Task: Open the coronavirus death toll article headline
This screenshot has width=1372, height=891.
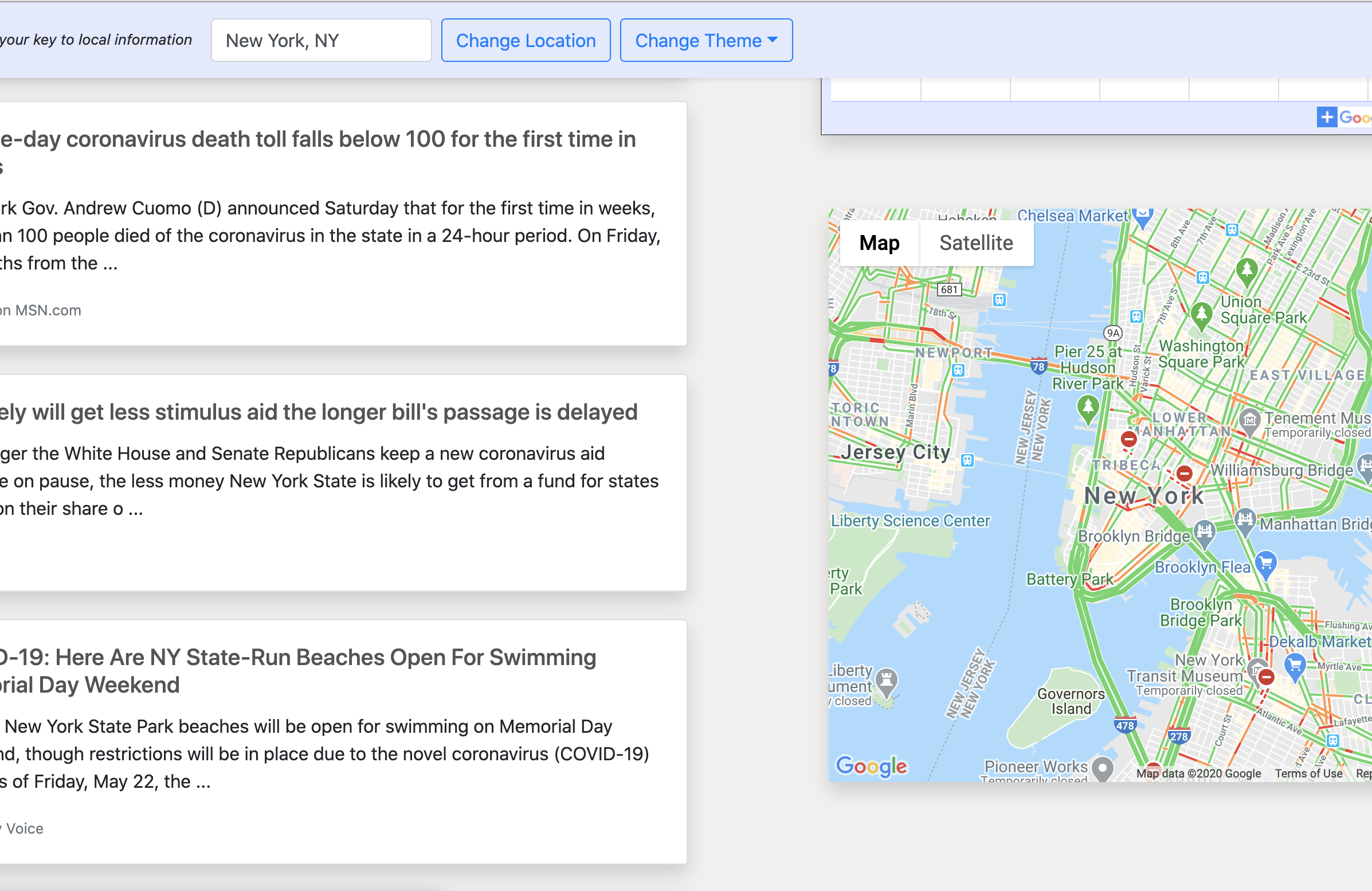Action: click(317, 139)
